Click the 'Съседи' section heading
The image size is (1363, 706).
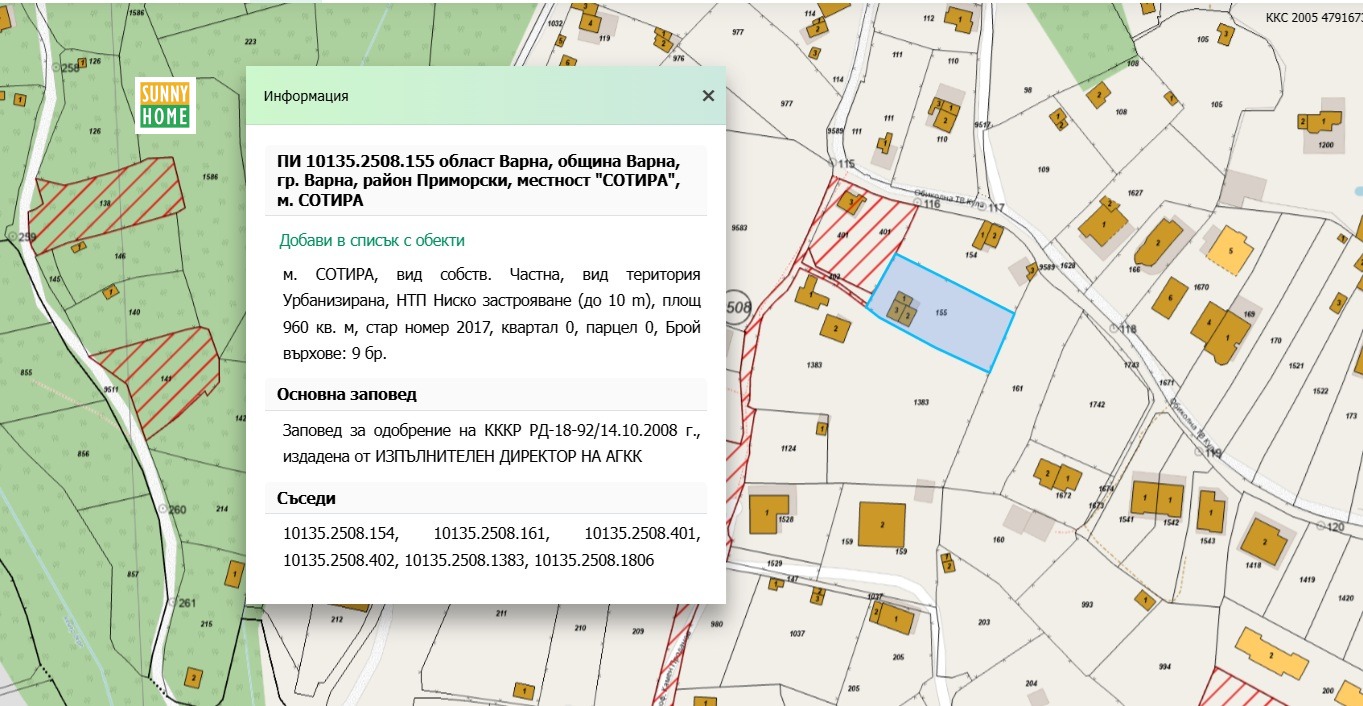click(307, 498)
